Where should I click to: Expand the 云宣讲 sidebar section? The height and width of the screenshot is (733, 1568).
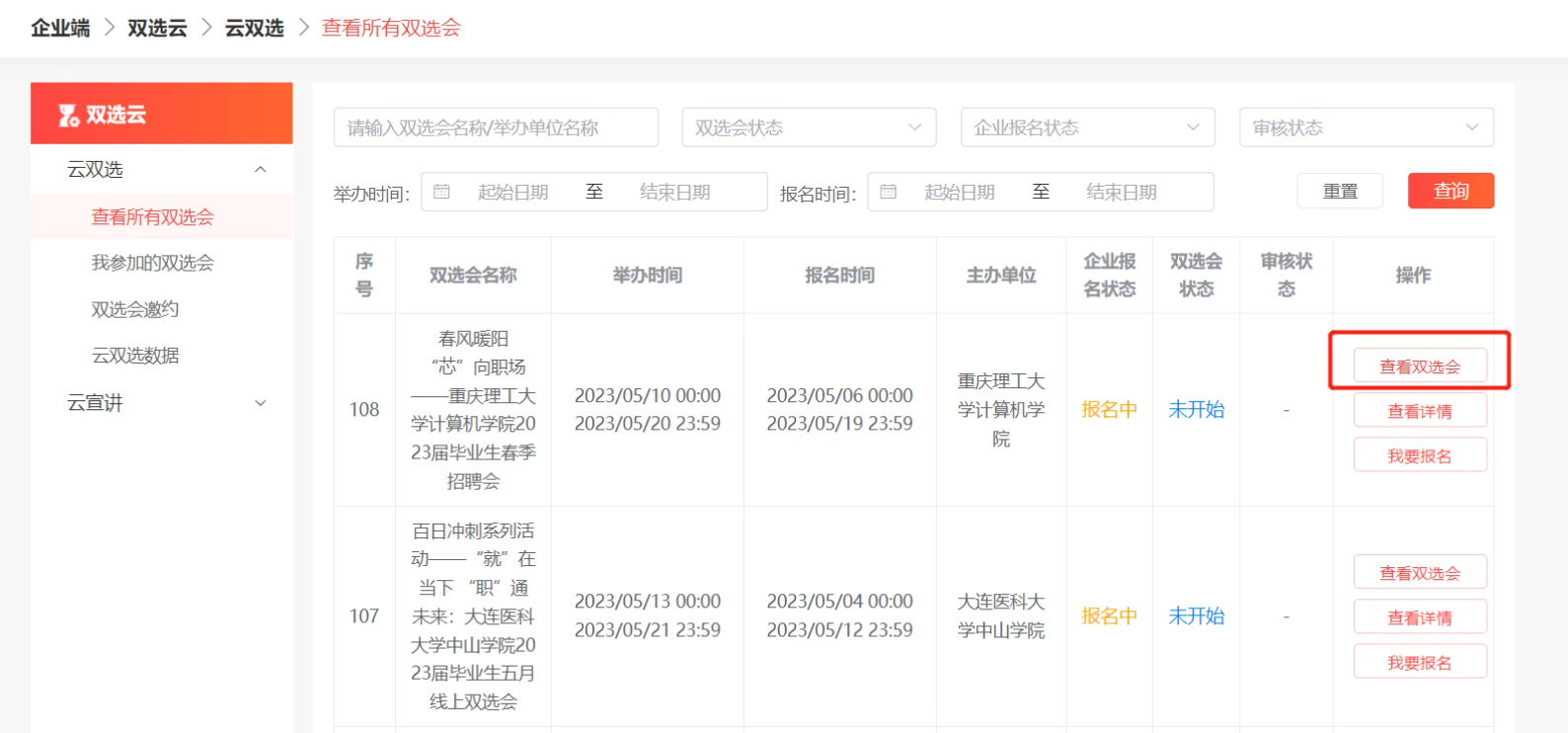(261, 403)
